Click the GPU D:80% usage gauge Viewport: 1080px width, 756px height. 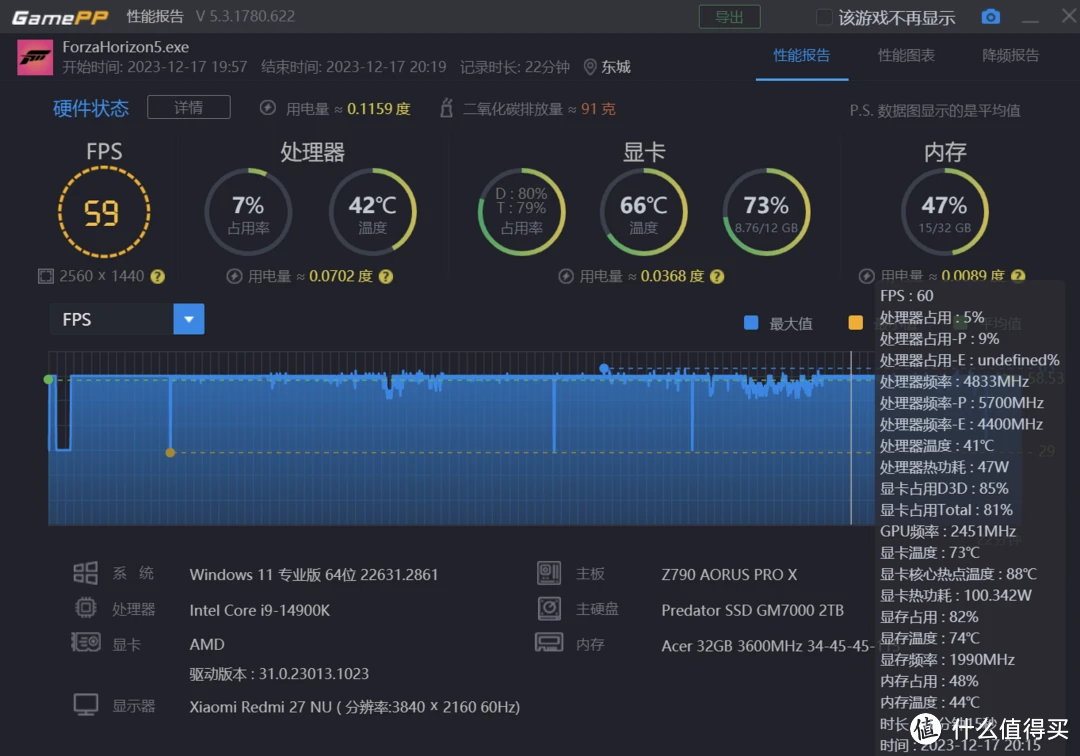pos(521,212)
